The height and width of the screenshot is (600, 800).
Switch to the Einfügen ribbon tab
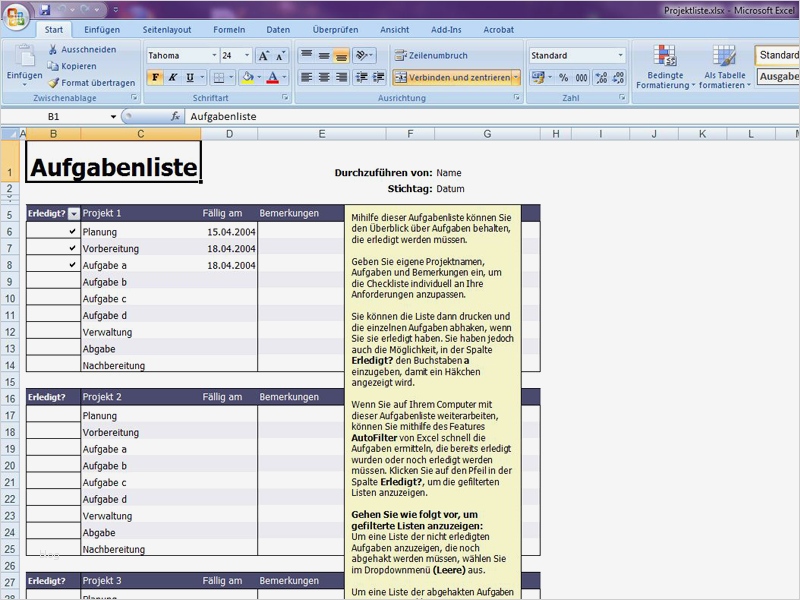click(x=102, y=30)
